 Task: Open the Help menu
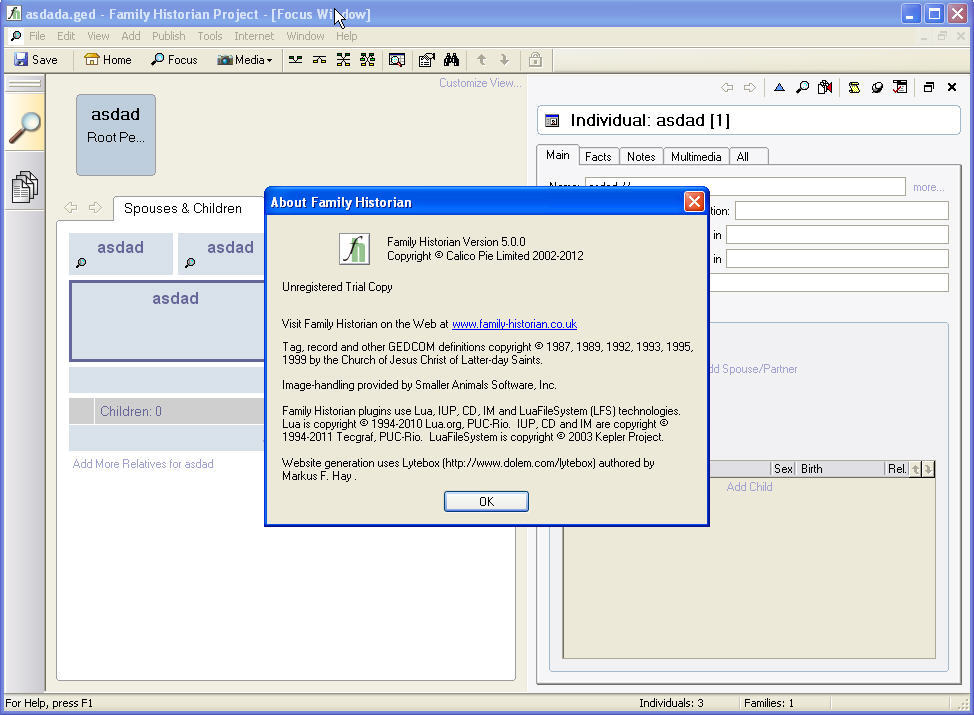[x=346, y=36]
